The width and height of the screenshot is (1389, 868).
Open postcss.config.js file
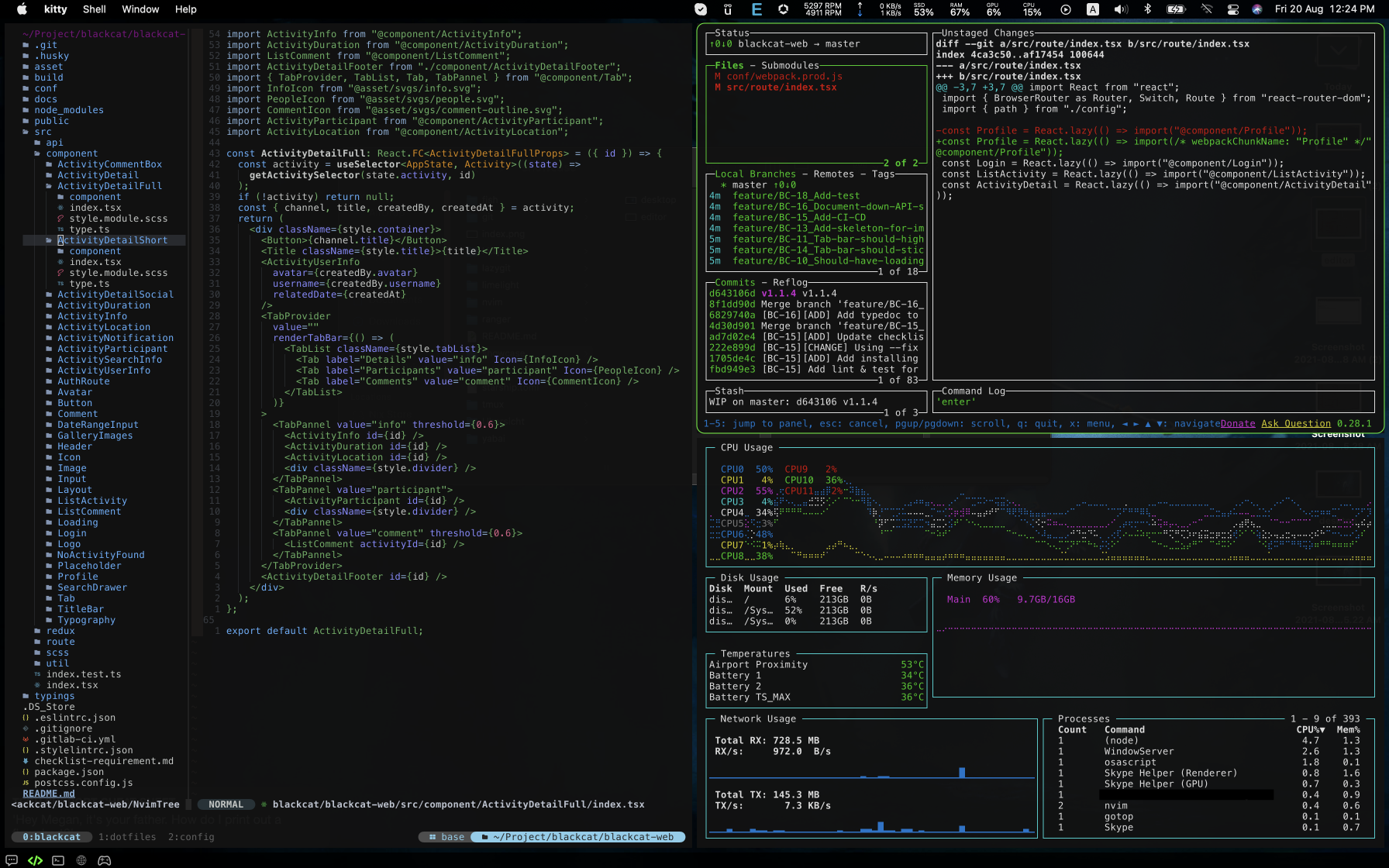(x=83, y=783)
